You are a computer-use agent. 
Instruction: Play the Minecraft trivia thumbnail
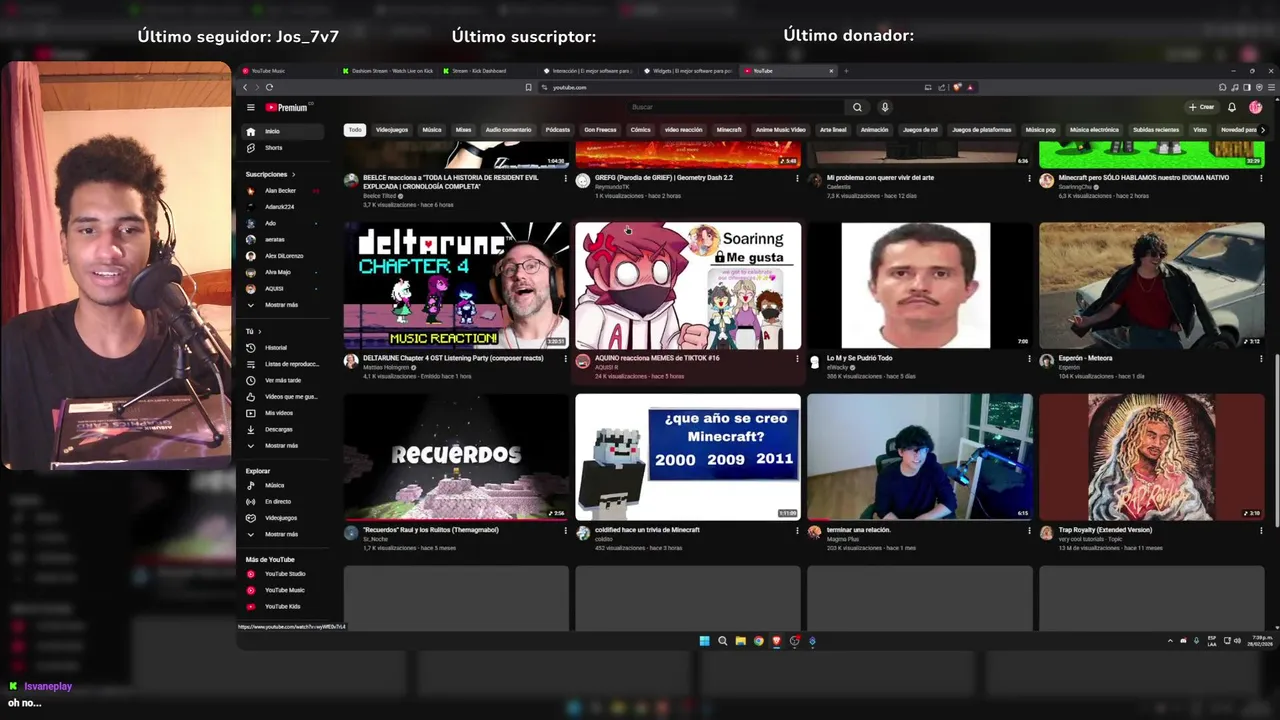[688, 457]
